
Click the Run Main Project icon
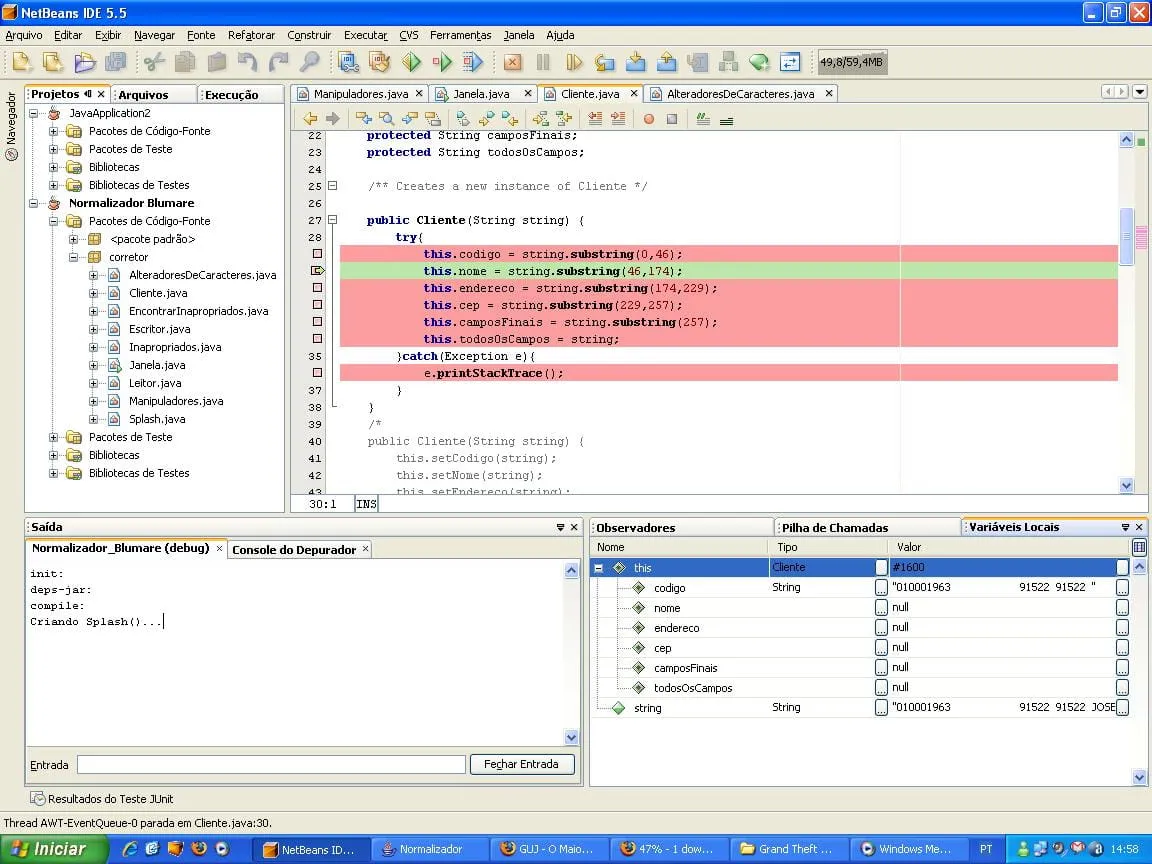click(x=411, y=63)
